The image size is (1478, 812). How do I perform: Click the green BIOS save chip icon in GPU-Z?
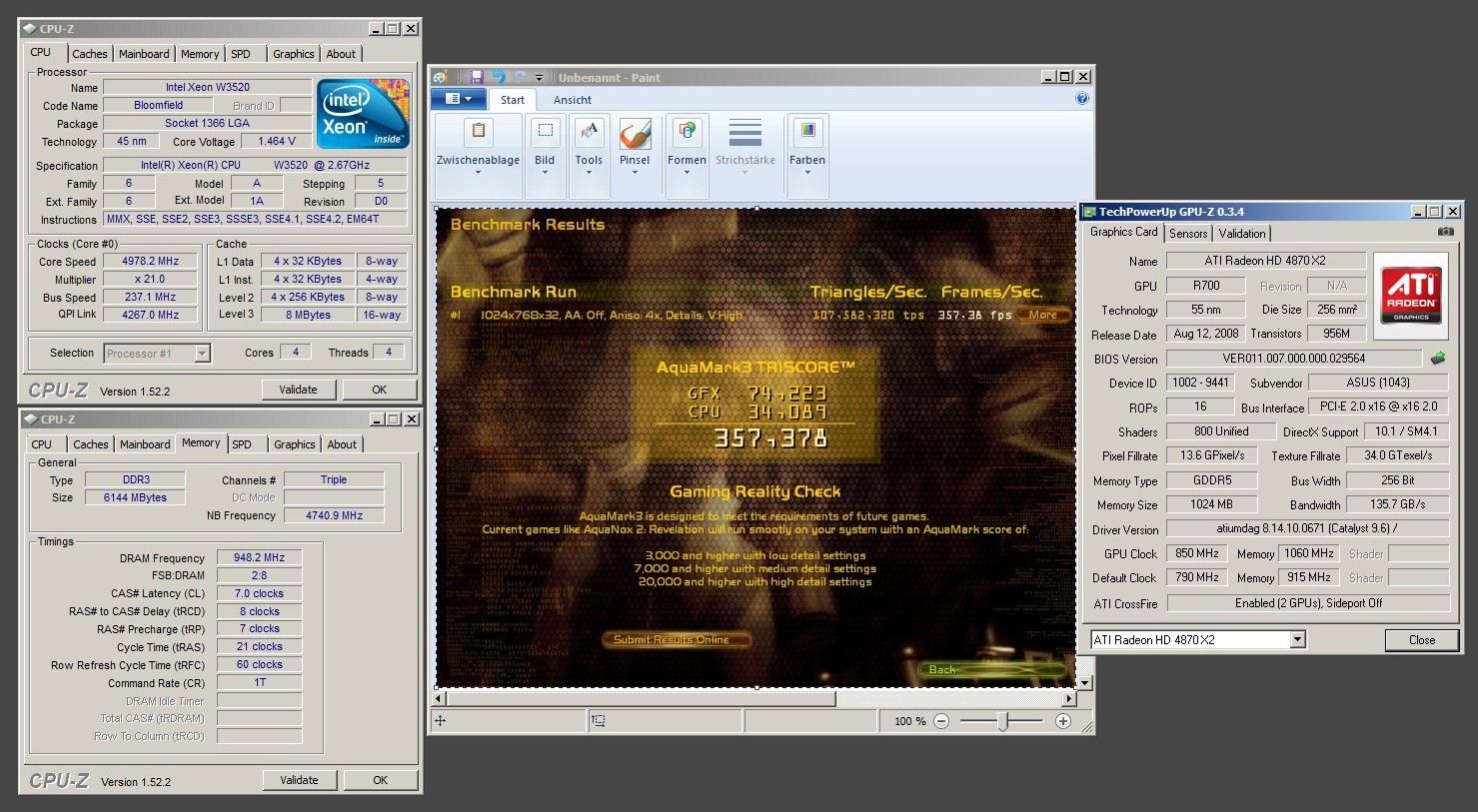[1438, 358]
